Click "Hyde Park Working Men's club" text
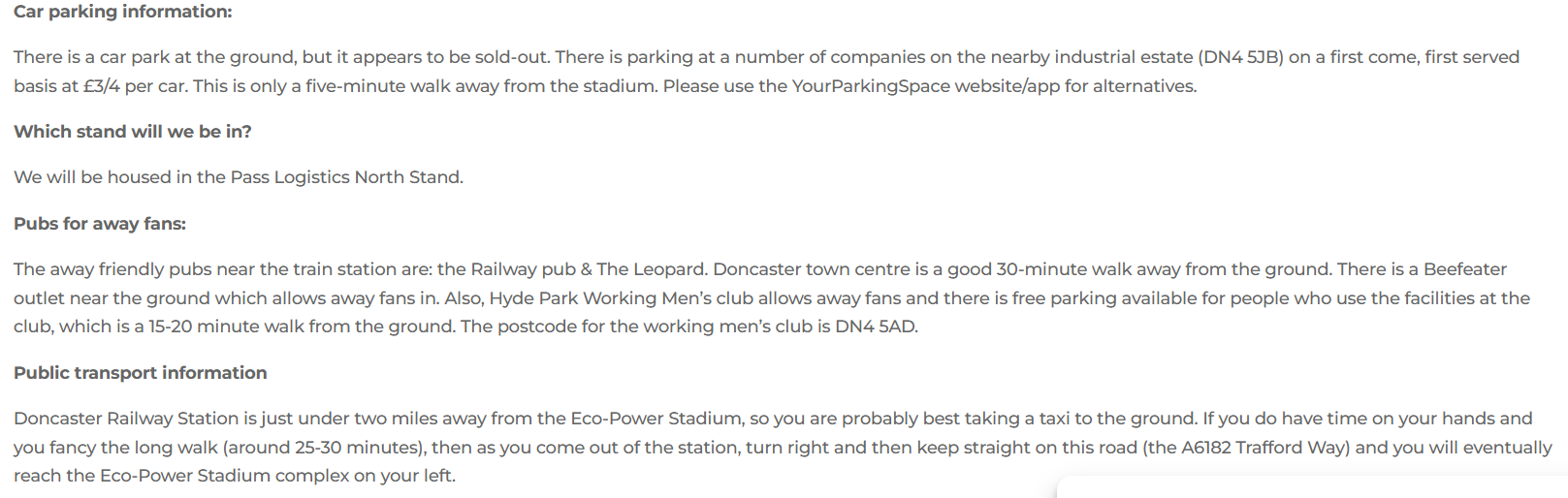The image size is (1568, 498). [622, 298]
